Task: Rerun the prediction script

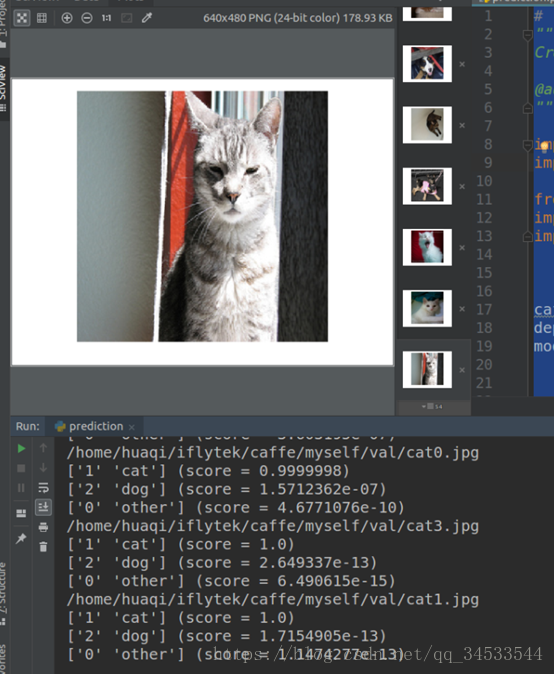Action: point(21,449)
